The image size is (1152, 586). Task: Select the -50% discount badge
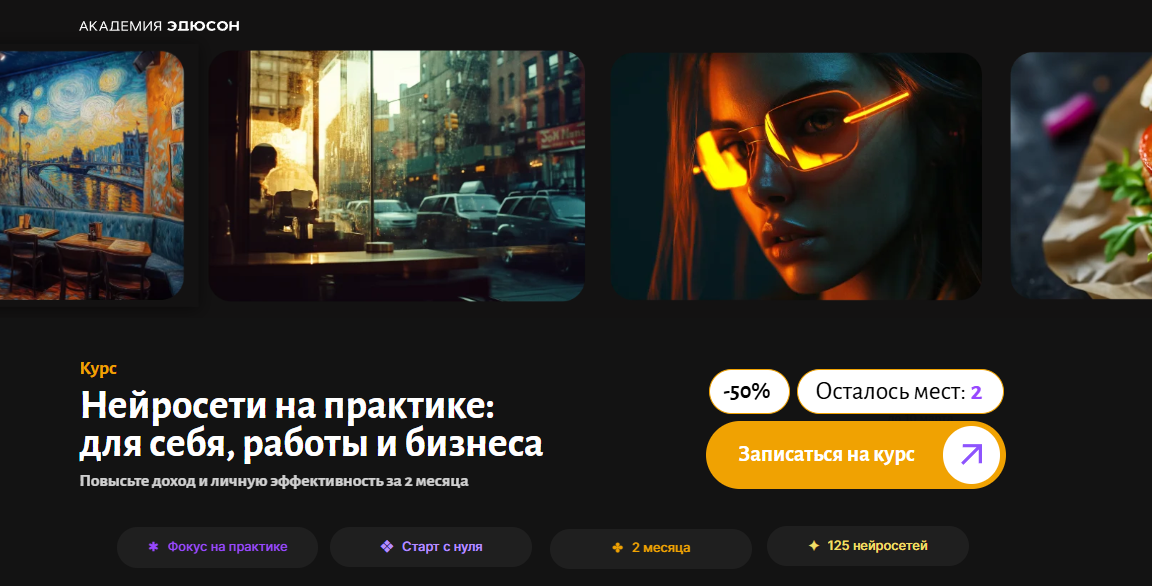tap(749, 391)
